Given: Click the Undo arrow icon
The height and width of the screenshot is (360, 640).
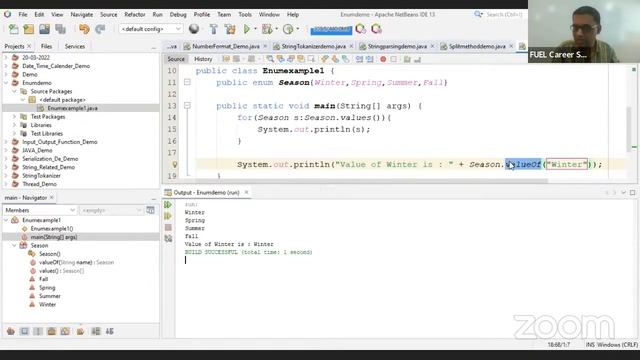Looking at the screenshot, I should (84, 29).
